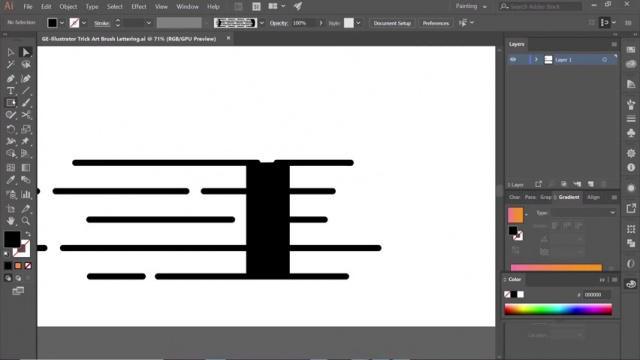The image size is (640, 360).
Task: Select the Hand tool
Action: click(x=11, y=221)
